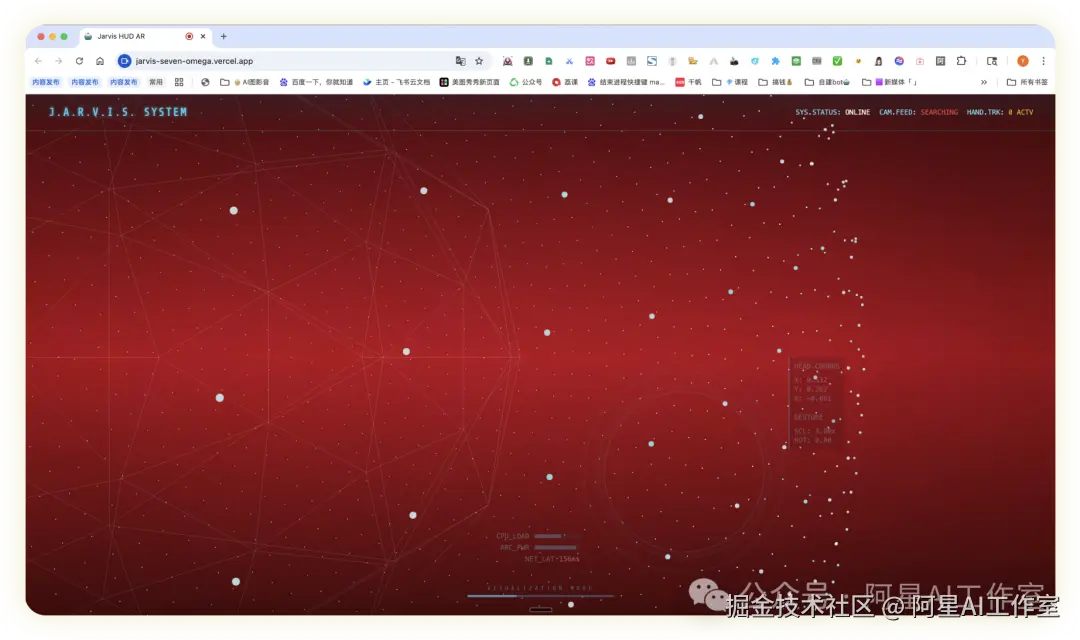Click the address bar URL jarvis-seven-omega.vercel.app
The width and height of the screenshot is (1080, 640).
point(194,61)
